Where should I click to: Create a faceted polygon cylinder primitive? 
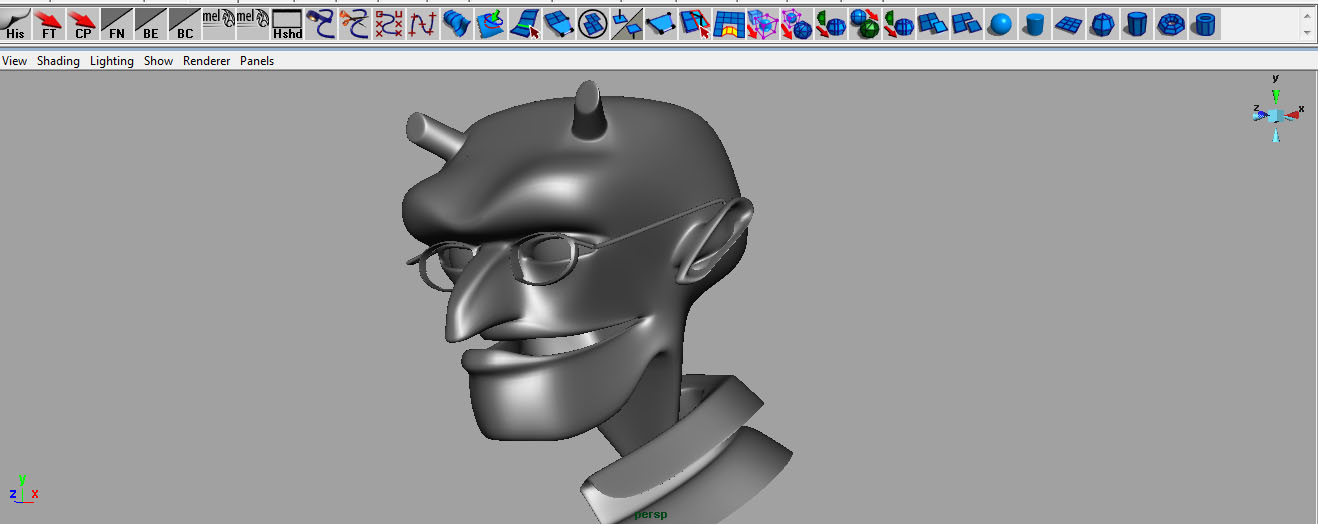coord(1136,23)
